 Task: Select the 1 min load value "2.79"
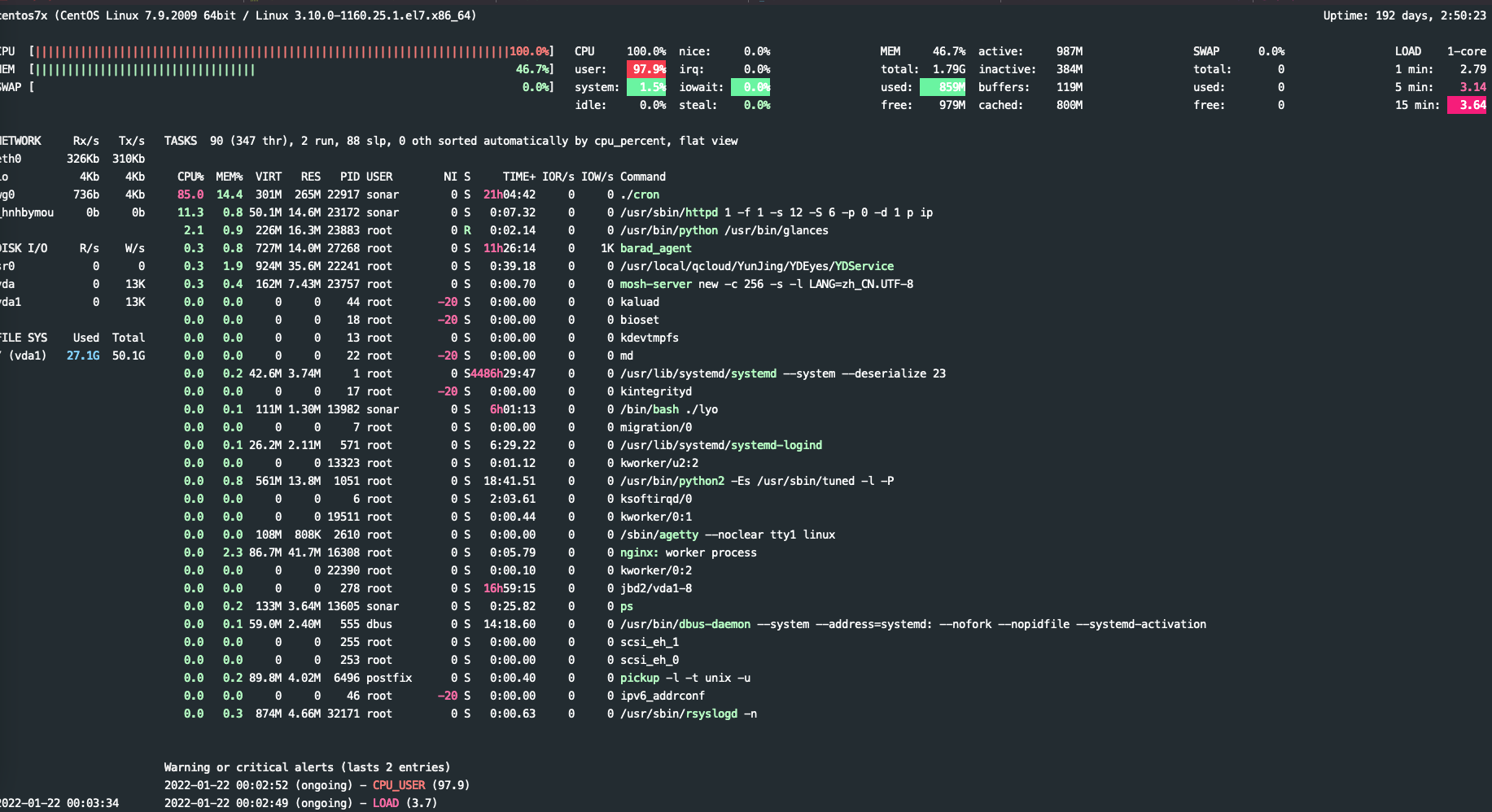pos(1473,69)
